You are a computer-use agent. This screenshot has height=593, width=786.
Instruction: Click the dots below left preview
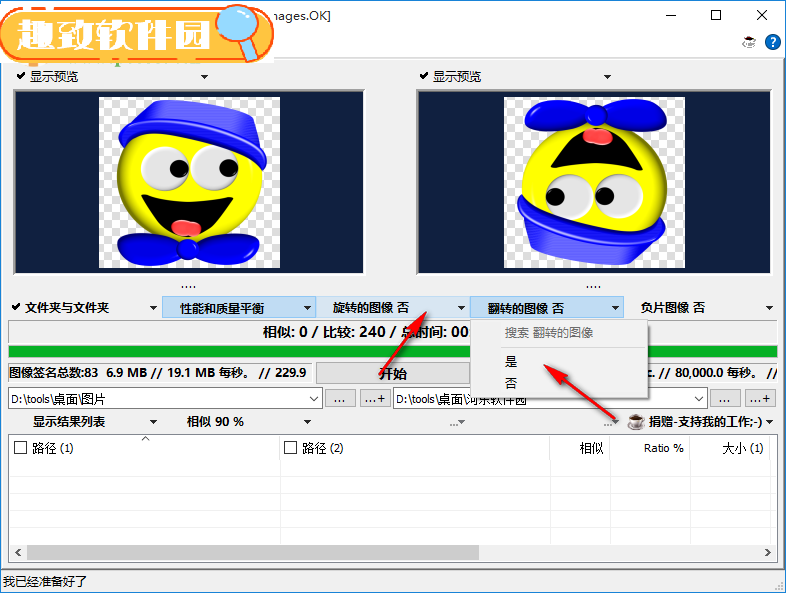click(x=188, y=287)
